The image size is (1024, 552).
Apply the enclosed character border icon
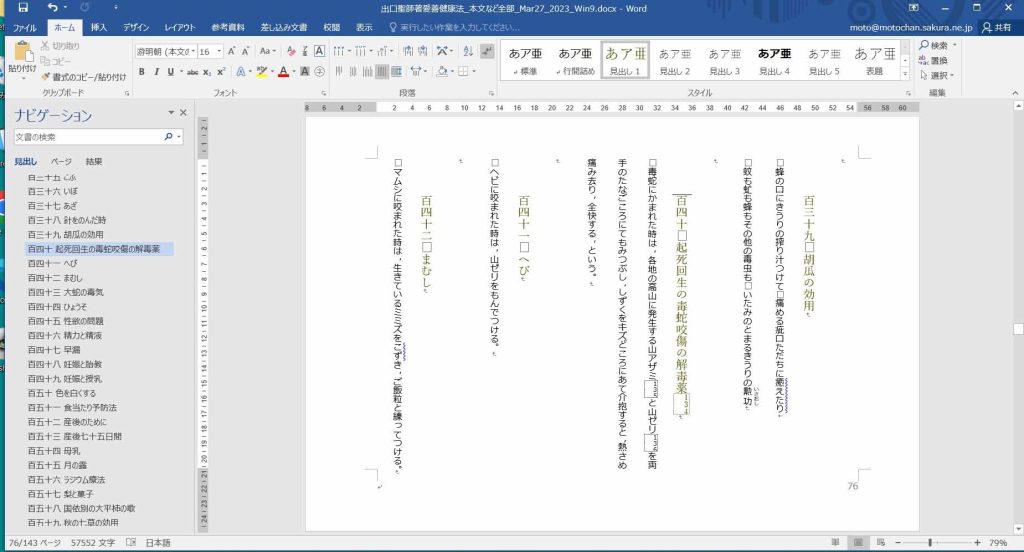tap(319, 51)
